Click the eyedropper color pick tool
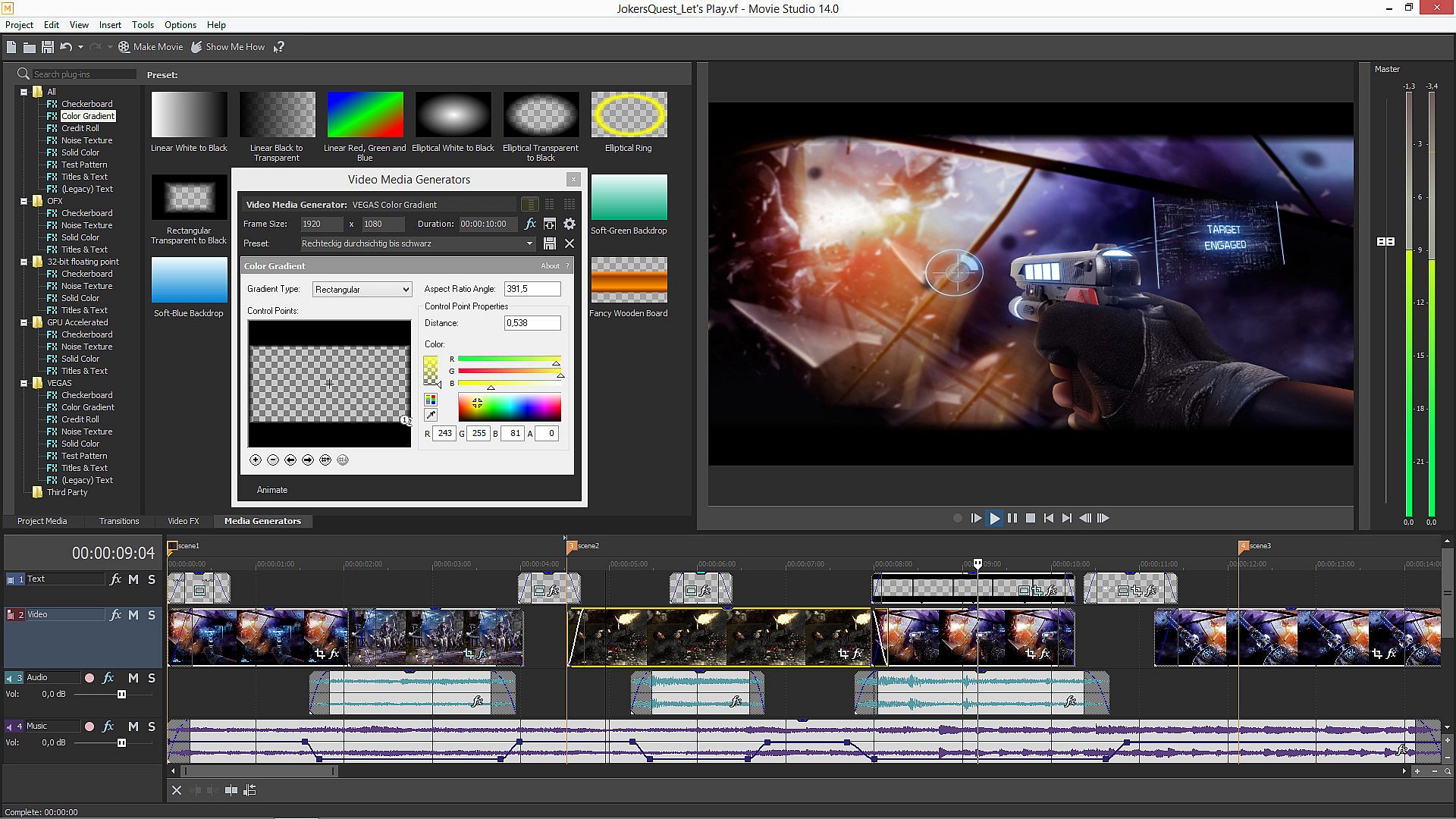Viewport: 1456px width, 819px height. pyautogui.click(x=431, y=415)
